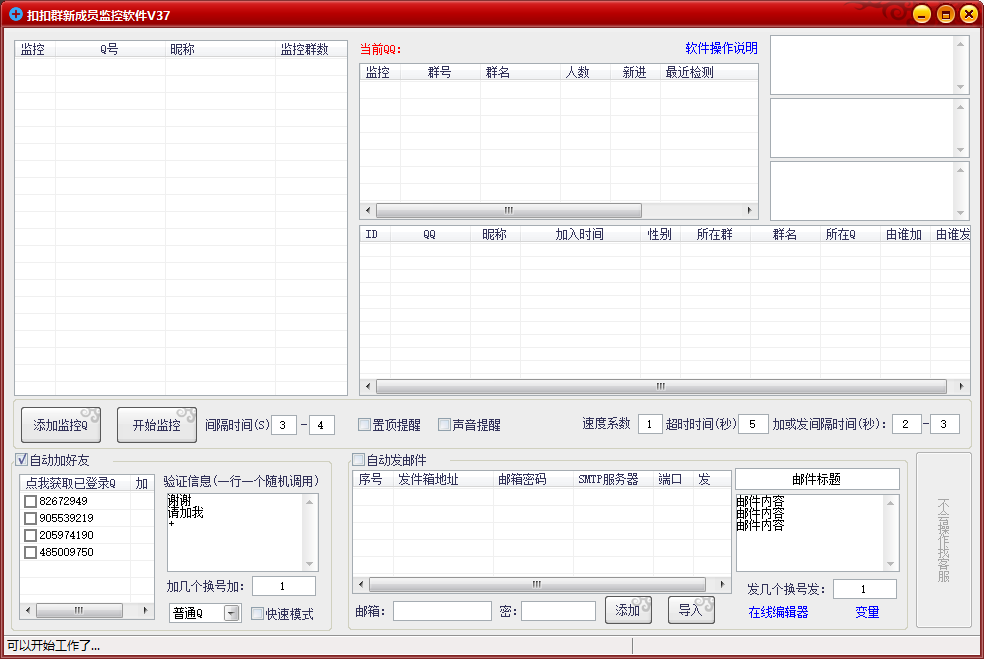This screenshot has height=659, width=984.
Task: Enable the 自动发邮件 checkbox
Action: (x=358, y=460)
